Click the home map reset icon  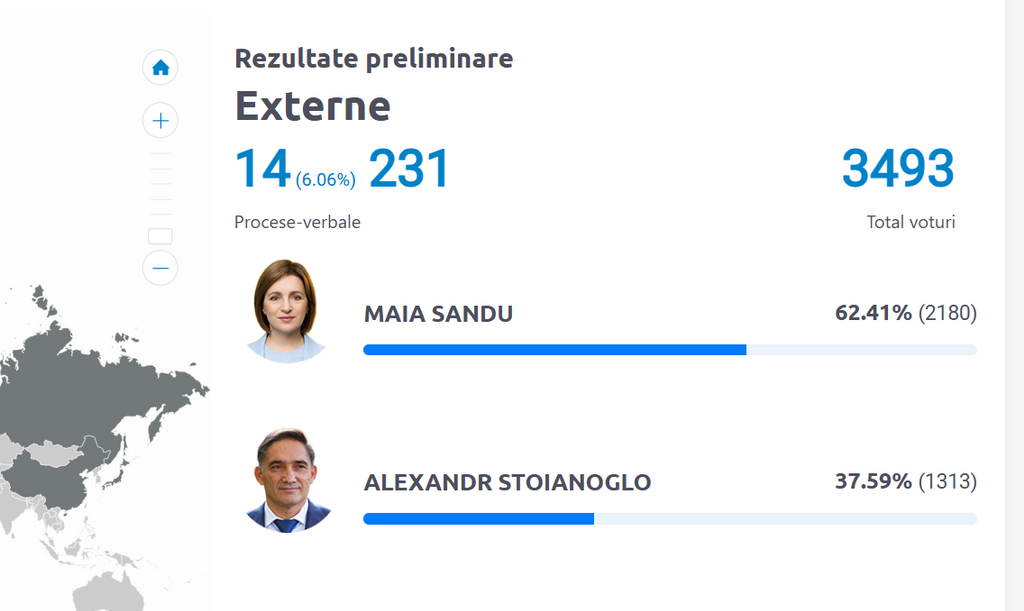coord(160,67)
